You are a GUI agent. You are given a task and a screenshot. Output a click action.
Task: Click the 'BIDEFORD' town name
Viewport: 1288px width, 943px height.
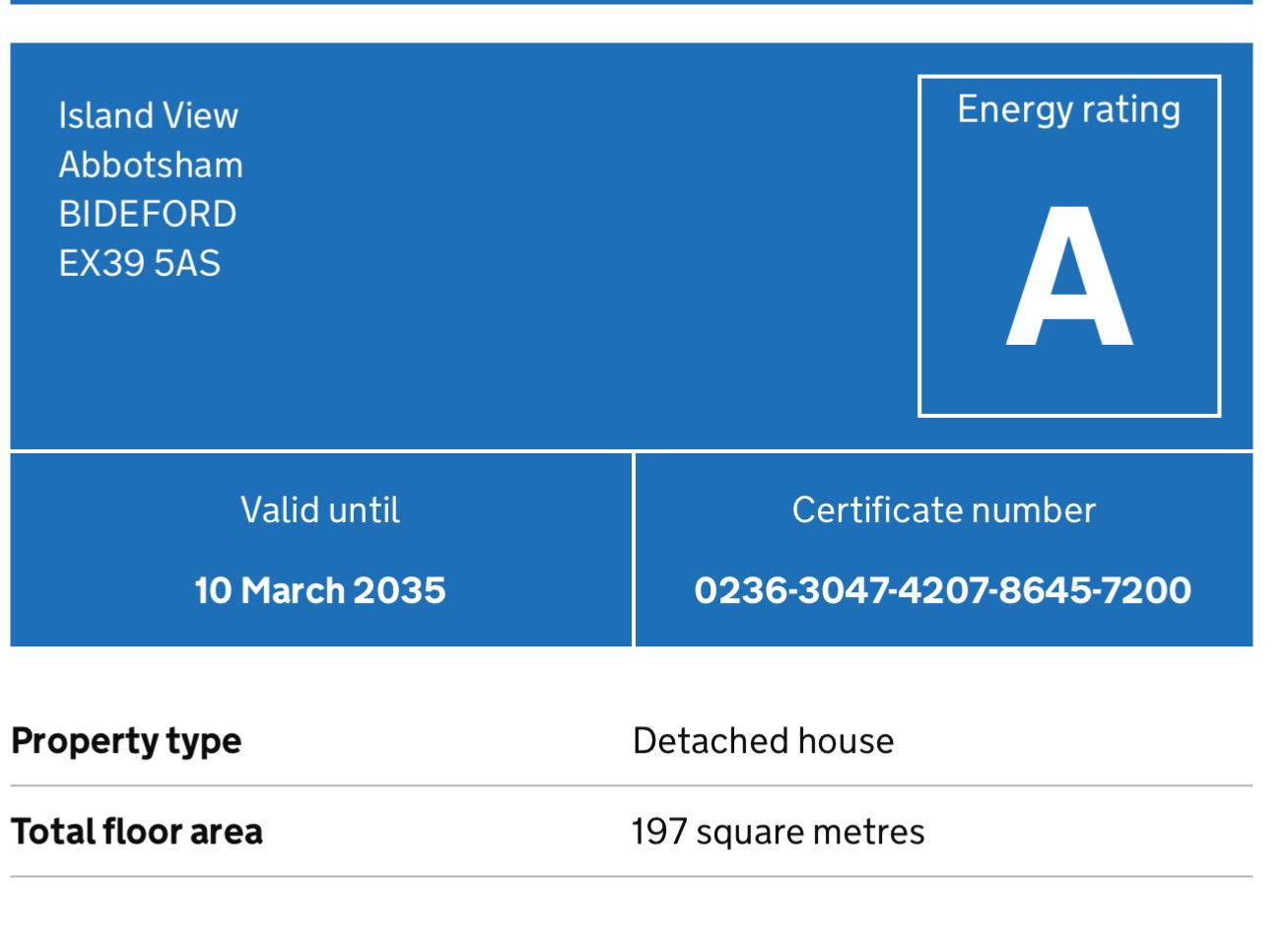[x=148, y=214]
